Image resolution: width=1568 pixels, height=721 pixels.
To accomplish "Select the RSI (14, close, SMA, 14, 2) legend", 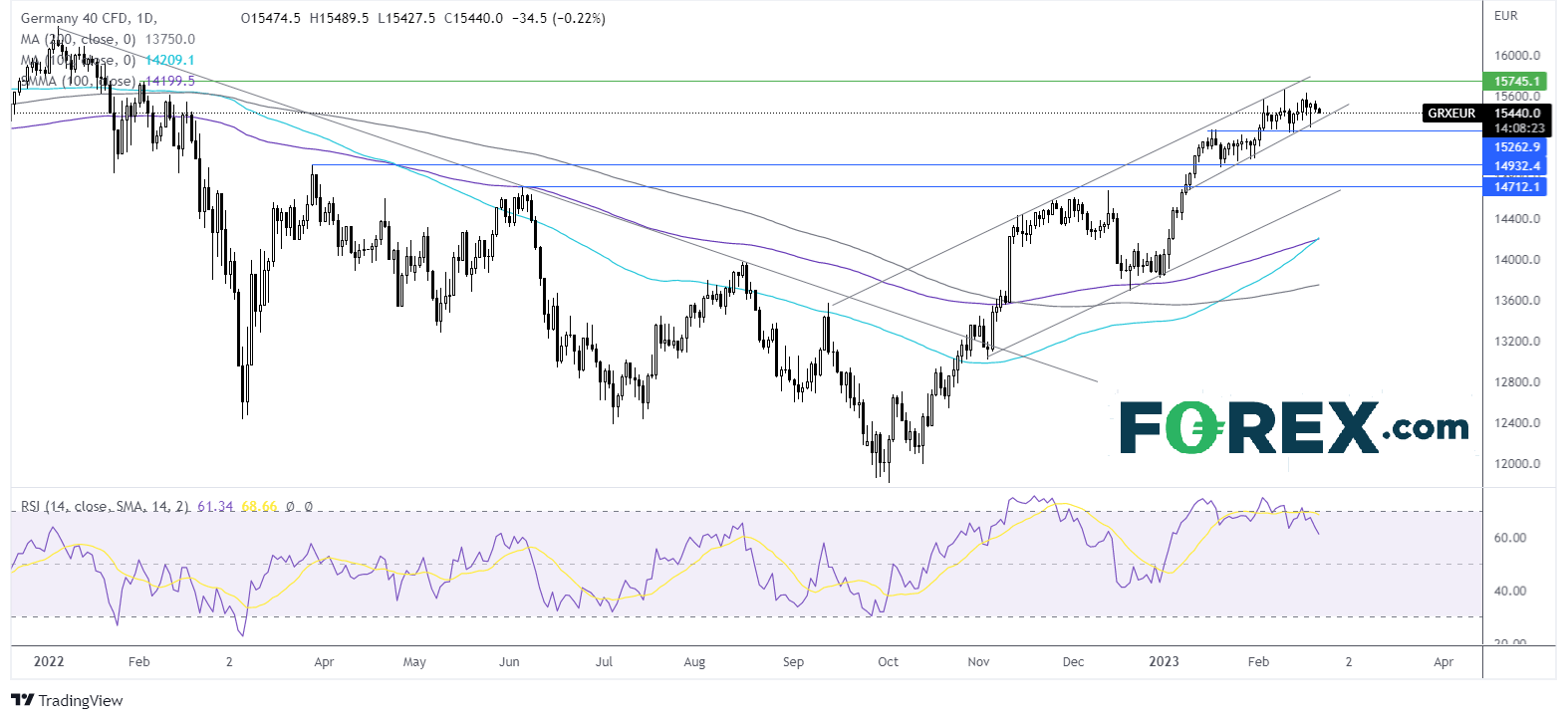I will [x=105, y=506].
